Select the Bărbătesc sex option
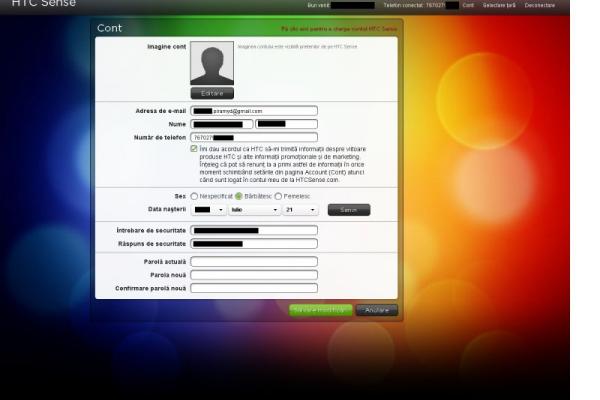The width and height of the screenshot is (600, 400). pos(239,196)
